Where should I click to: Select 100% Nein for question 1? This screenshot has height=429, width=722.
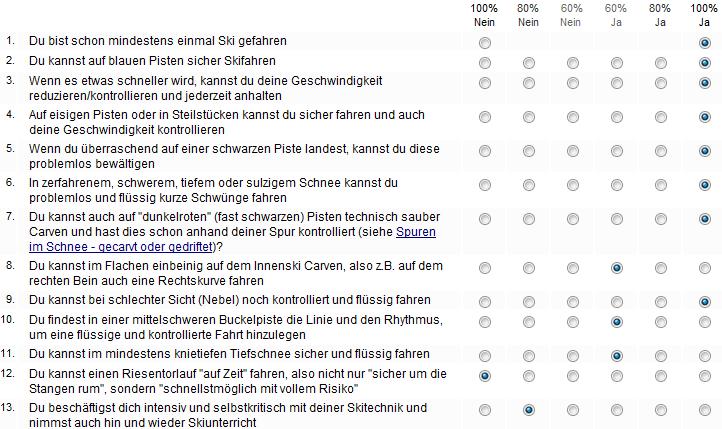[x=485, y=43]
